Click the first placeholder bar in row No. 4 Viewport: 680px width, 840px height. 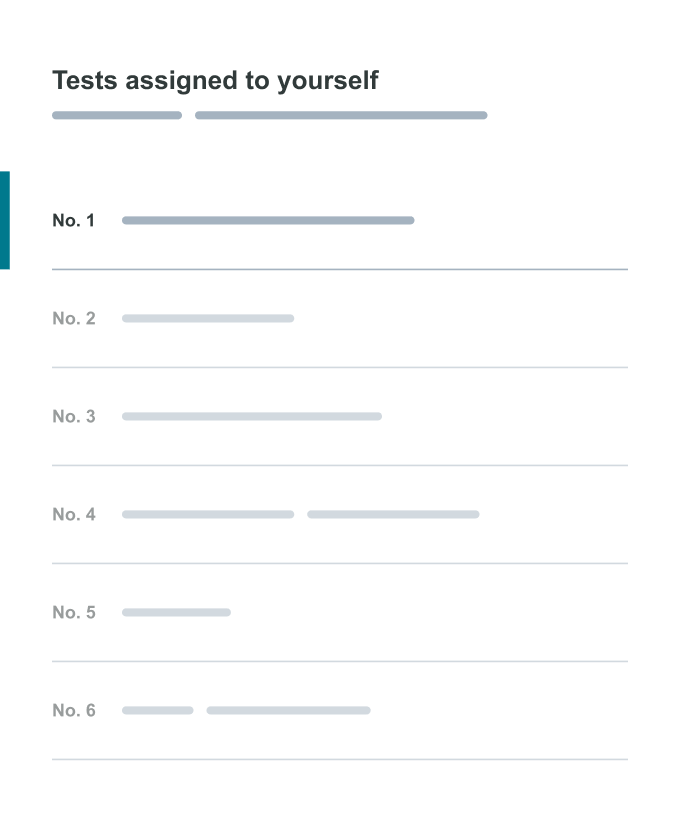[x=208, y=514]
